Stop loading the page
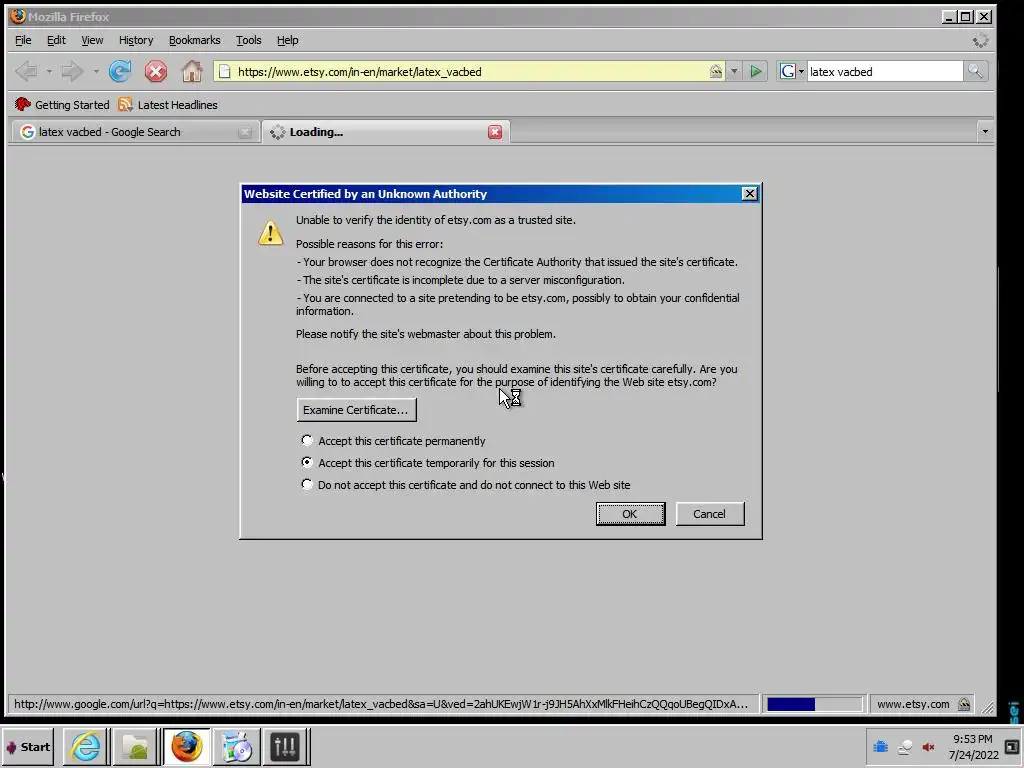The height and width of the screenshot is (768, 1024). (155, 71)
